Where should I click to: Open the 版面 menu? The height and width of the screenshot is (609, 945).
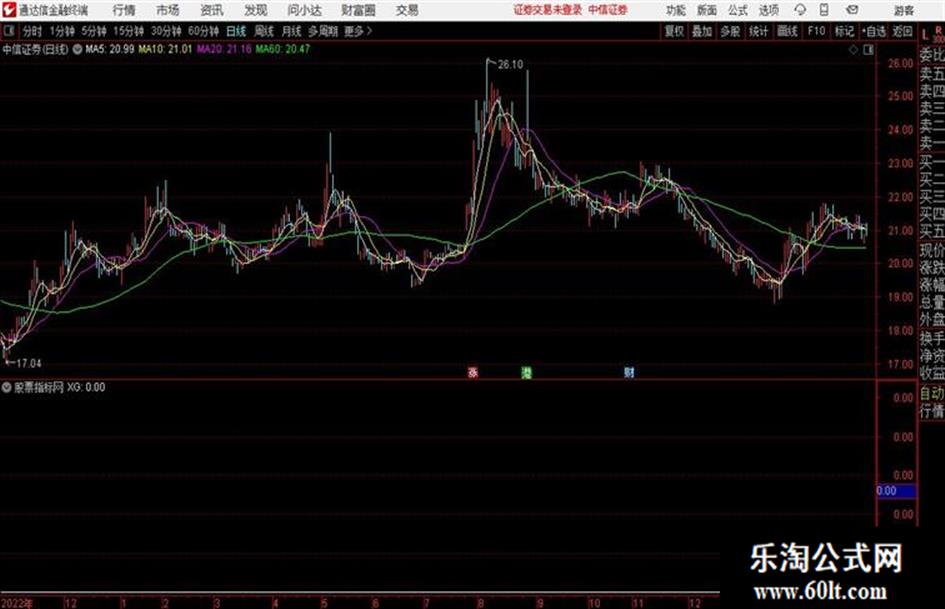pyautogui.click(x=707, y=10)
